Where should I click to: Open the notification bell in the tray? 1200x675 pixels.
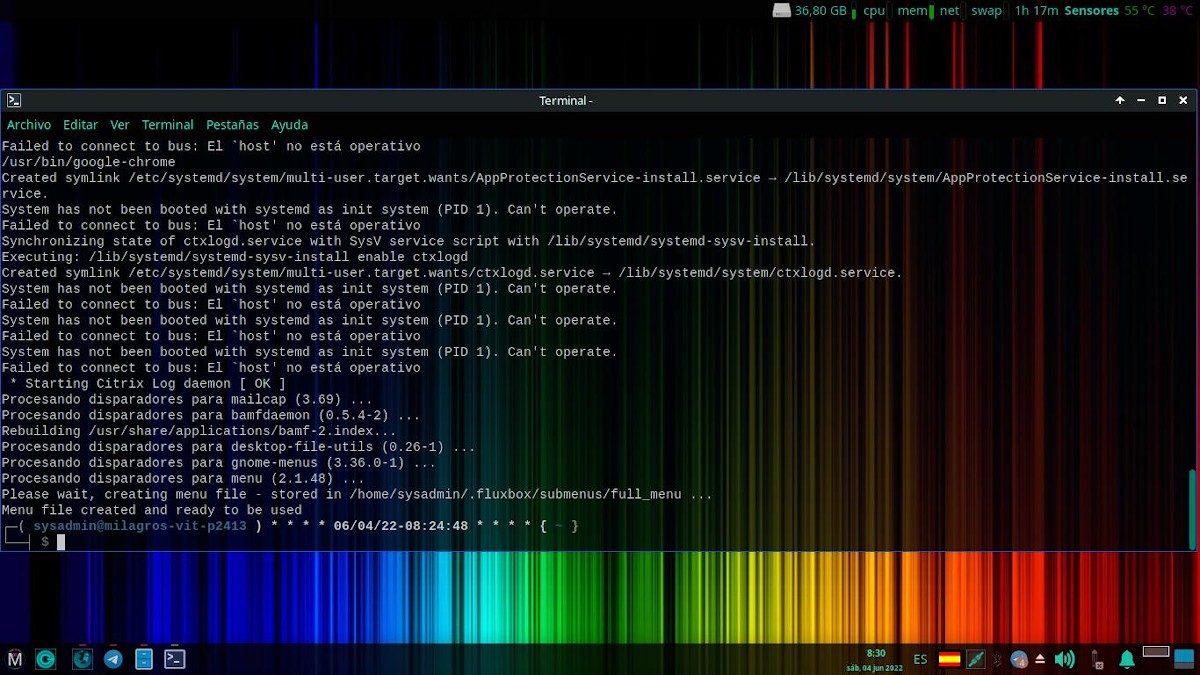click(x=1126, y=659)
